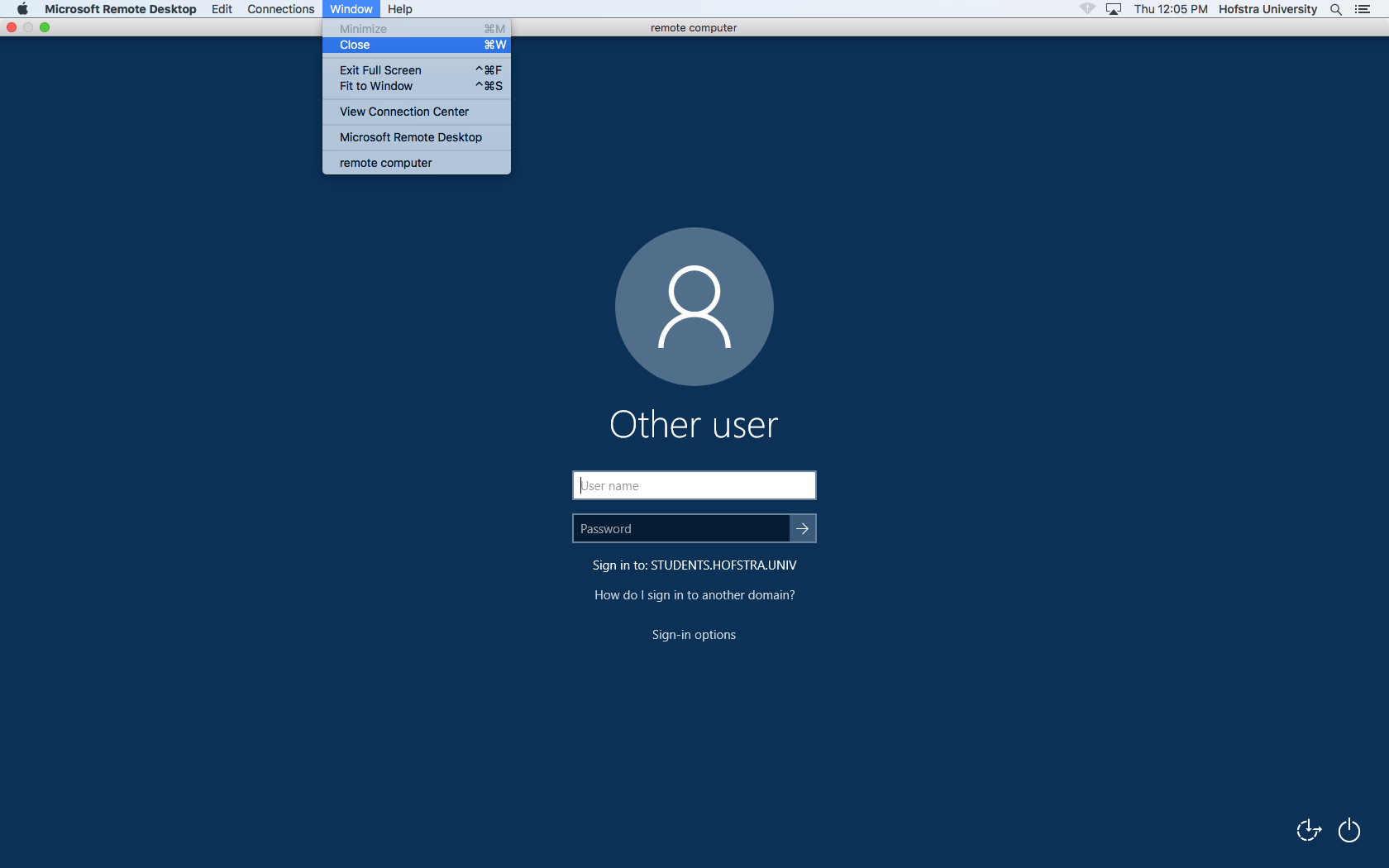The width and height of the screenshot is (1389, 868).
Task: Open the Apple menu
Action: pos(21,9)
